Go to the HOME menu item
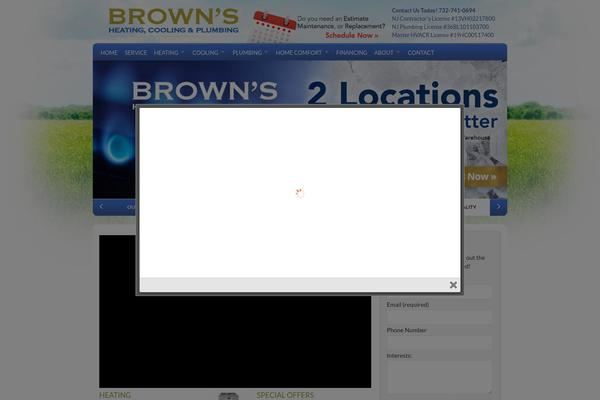Image resolution: width=600 pixels, height=400 pixels. (109, 52)
